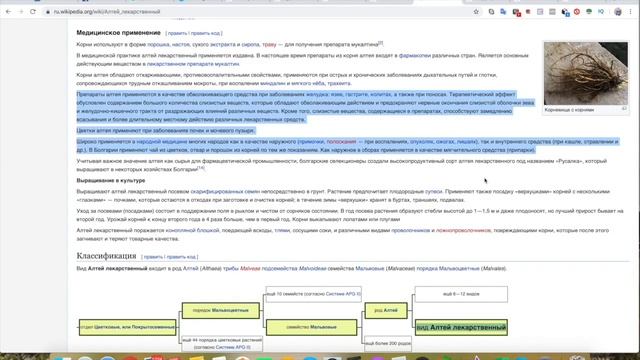Screen dimensions: 640x360
Task: Open the green extension icon
Action: [x=589, y=12]
